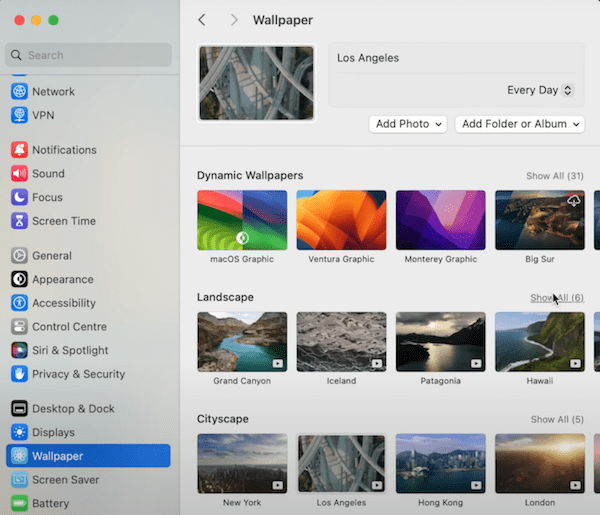
Task: Go forward with the right chevron
Action: 234,20
